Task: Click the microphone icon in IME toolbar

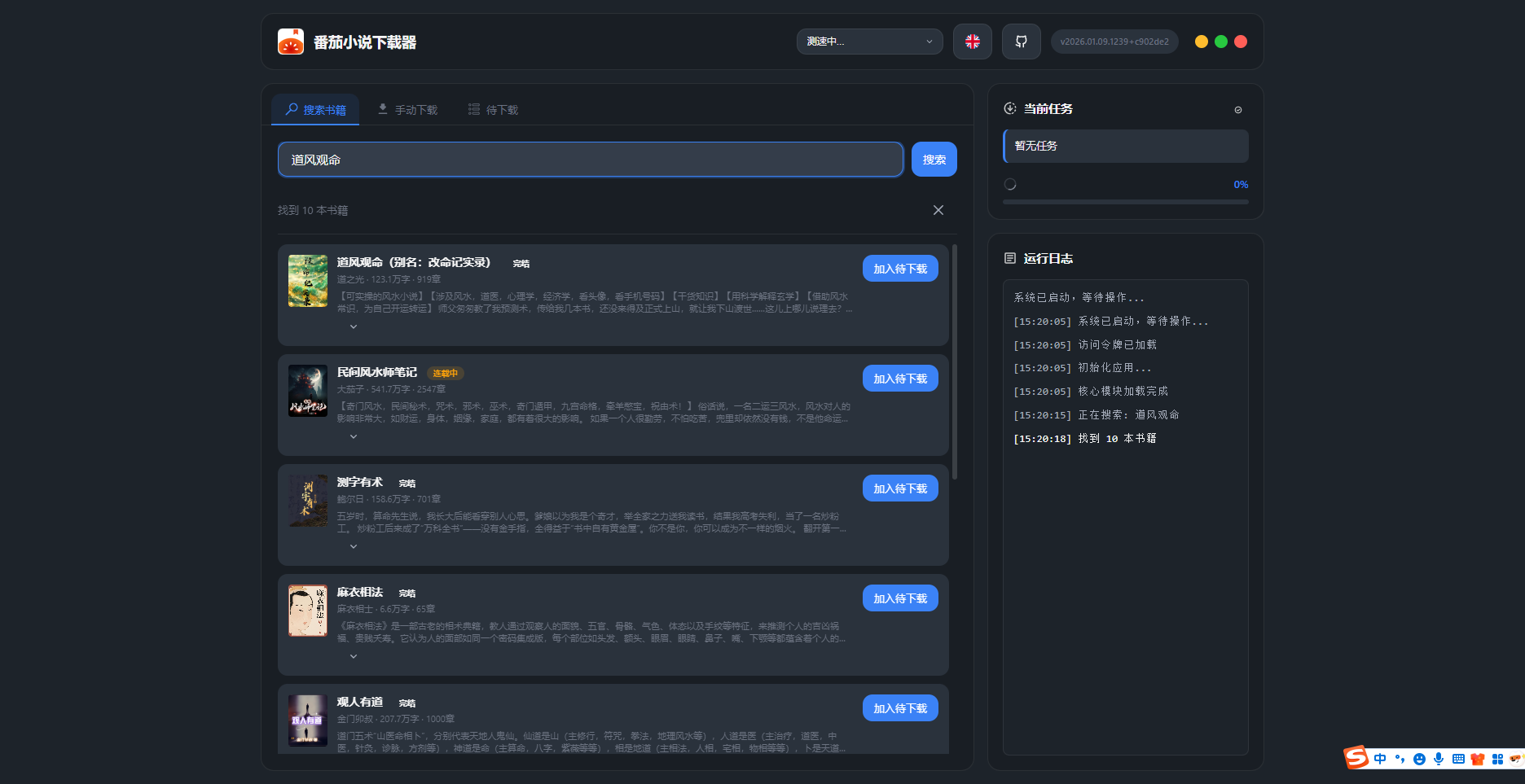Action: (1439, 759)
